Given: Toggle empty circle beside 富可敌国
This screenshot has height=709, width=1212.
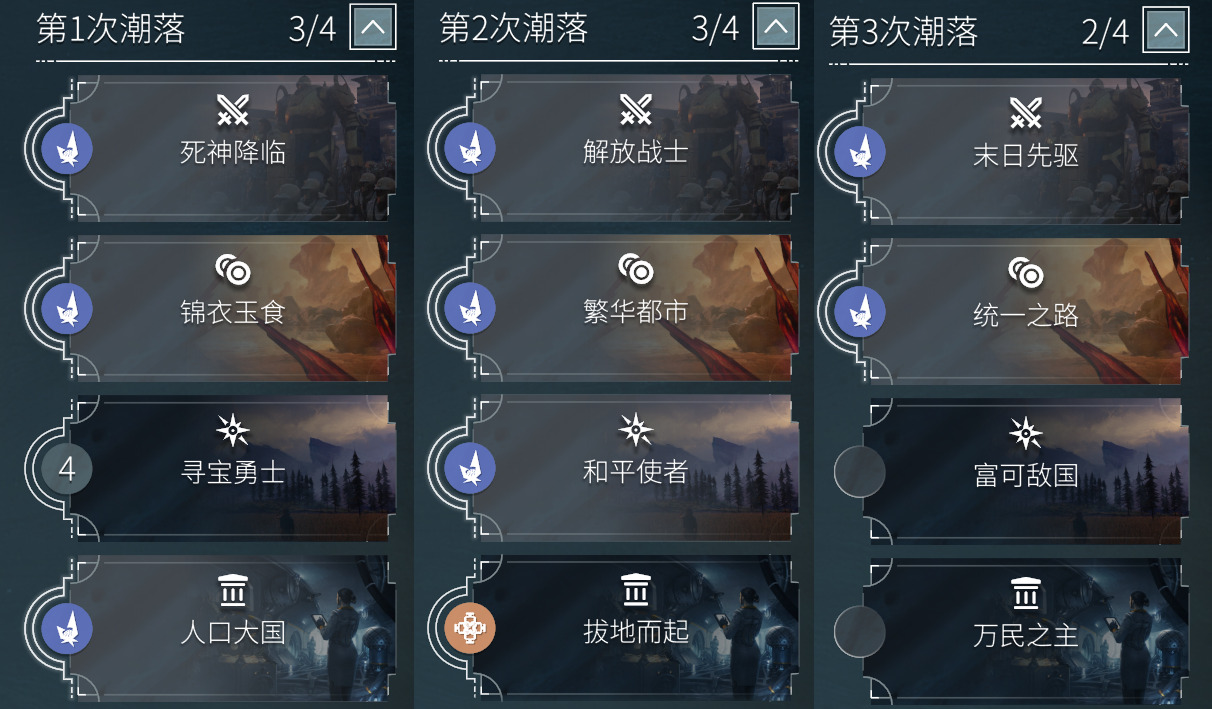Looking at the screenshot, I should click(x=859, y=471).
